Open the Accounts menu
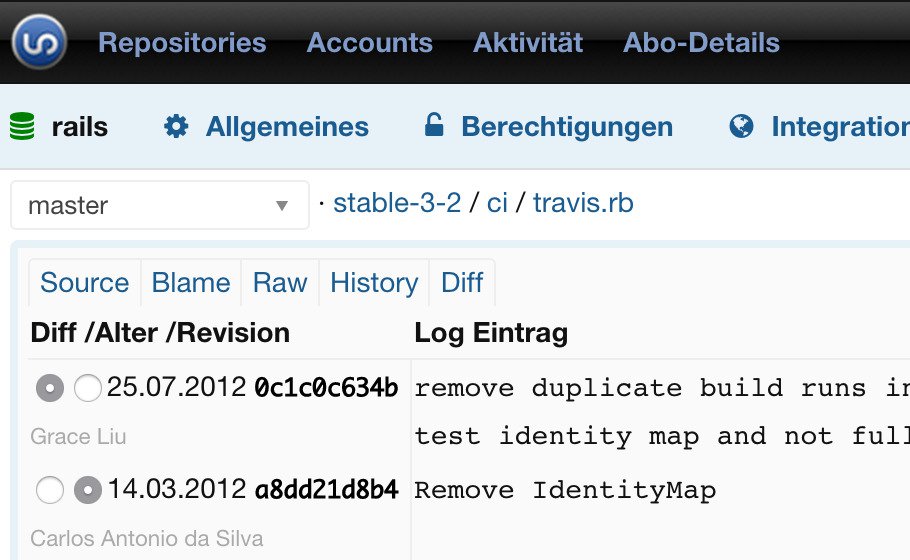This screenshot has width=910, height=560. tap(369, 43)
